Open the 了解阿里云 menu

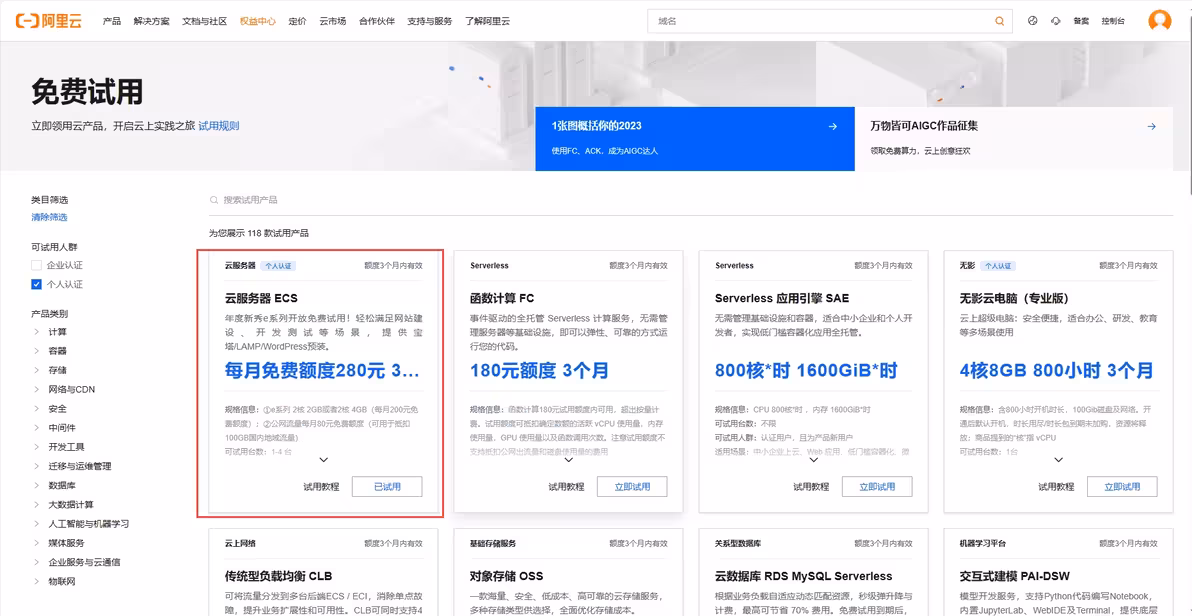coord(487,21)
